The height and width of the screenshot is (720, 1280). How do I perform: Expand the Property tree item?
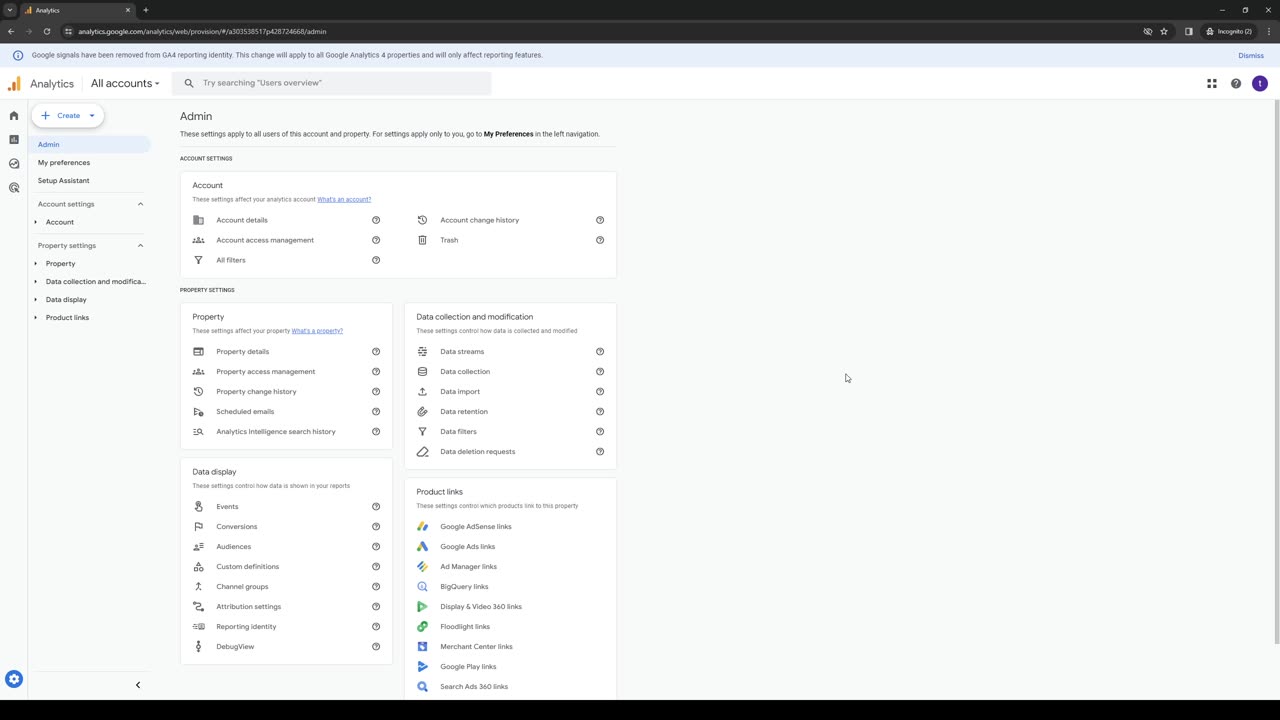coord(36,264)
